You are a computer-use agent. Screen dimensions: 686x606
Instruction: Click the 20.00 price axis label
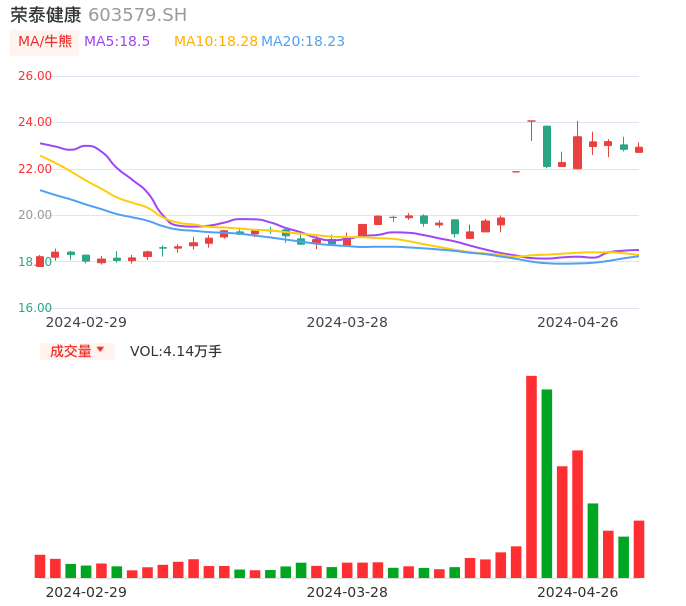[35, 215]
